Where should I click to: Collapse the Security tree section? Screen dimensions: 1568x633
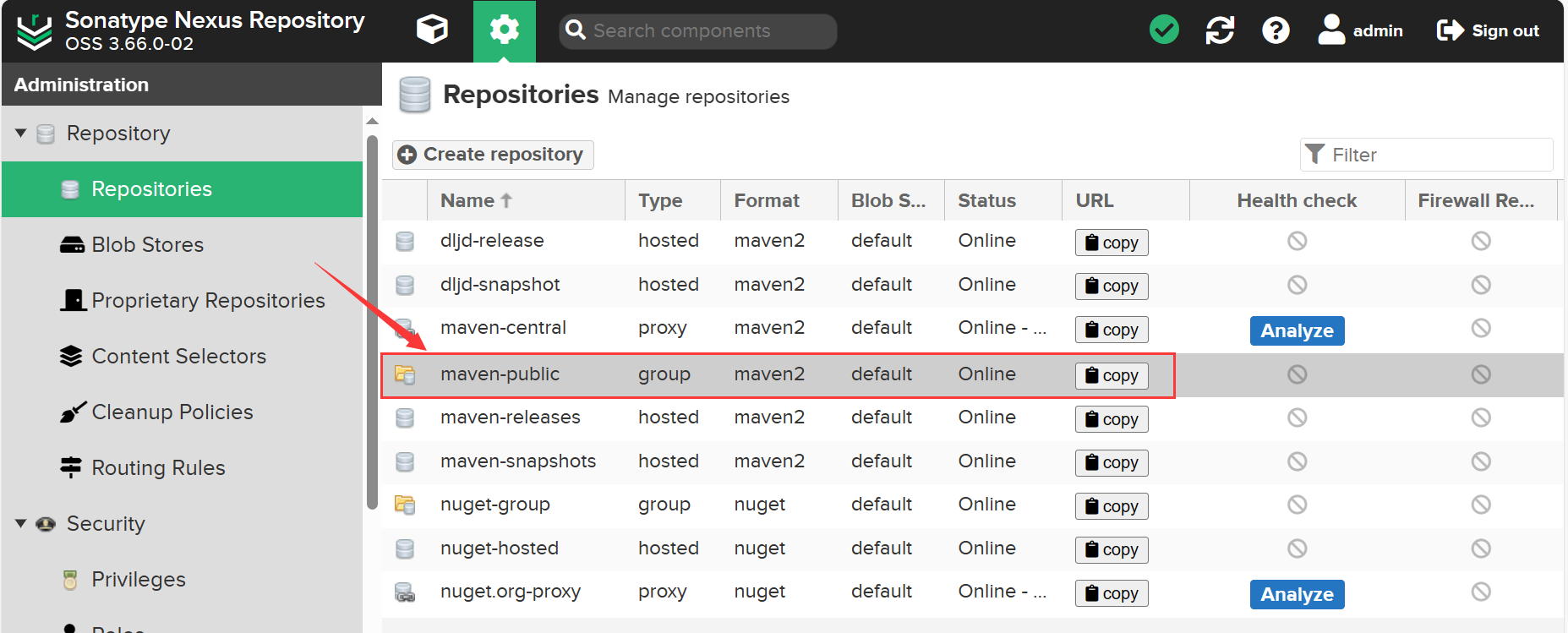pos(21,524)
